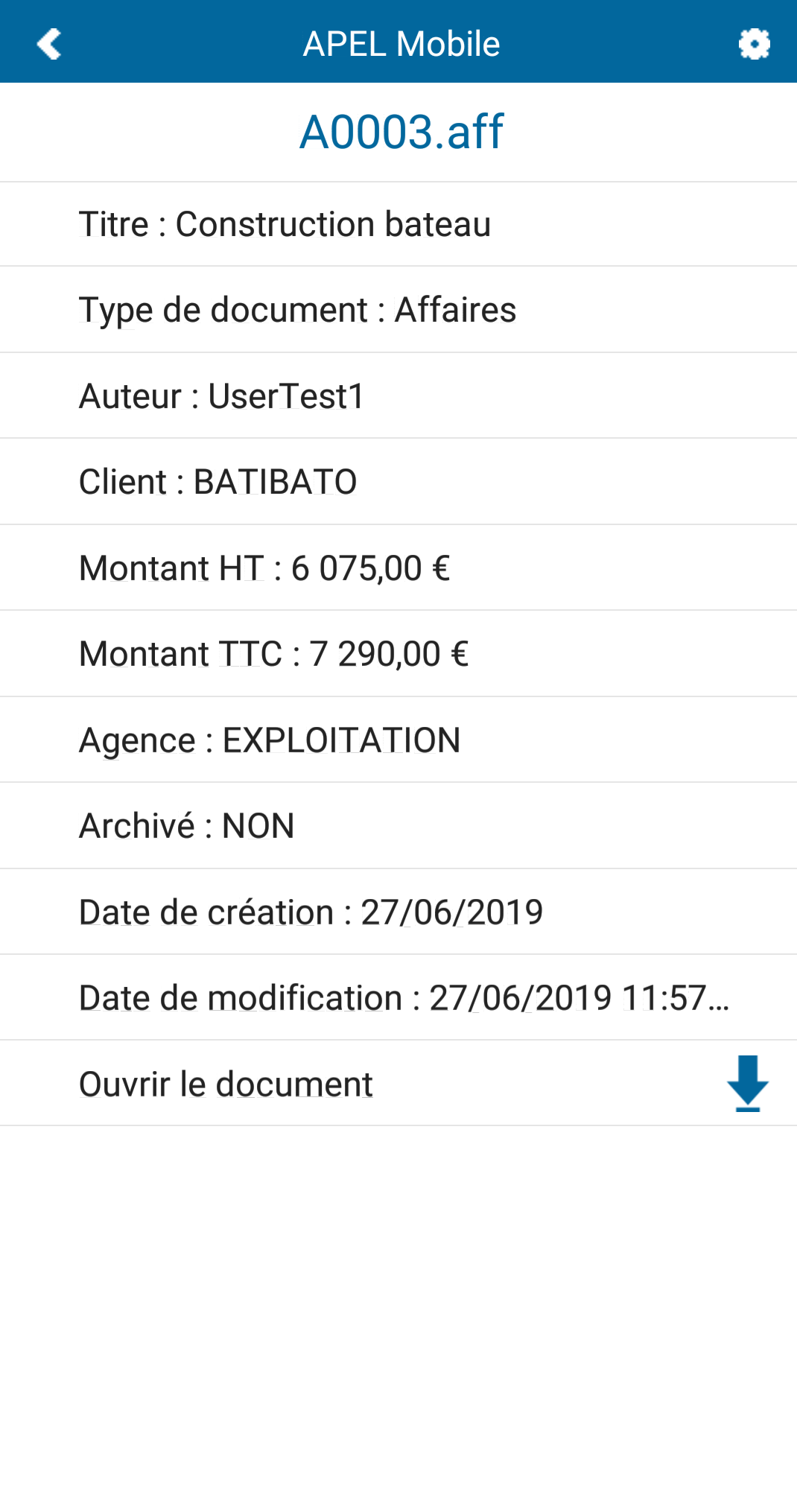797x1512 pixels.
Task: Tap the UserTest1 author name
Action: (x=286, y=396)
